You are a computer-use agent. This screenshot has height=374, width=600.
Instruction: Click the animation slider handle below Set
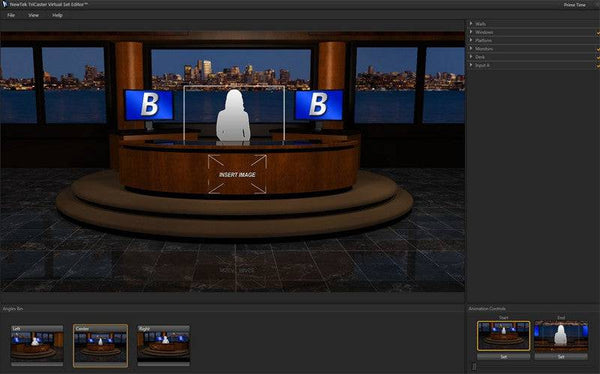[474, 367]
